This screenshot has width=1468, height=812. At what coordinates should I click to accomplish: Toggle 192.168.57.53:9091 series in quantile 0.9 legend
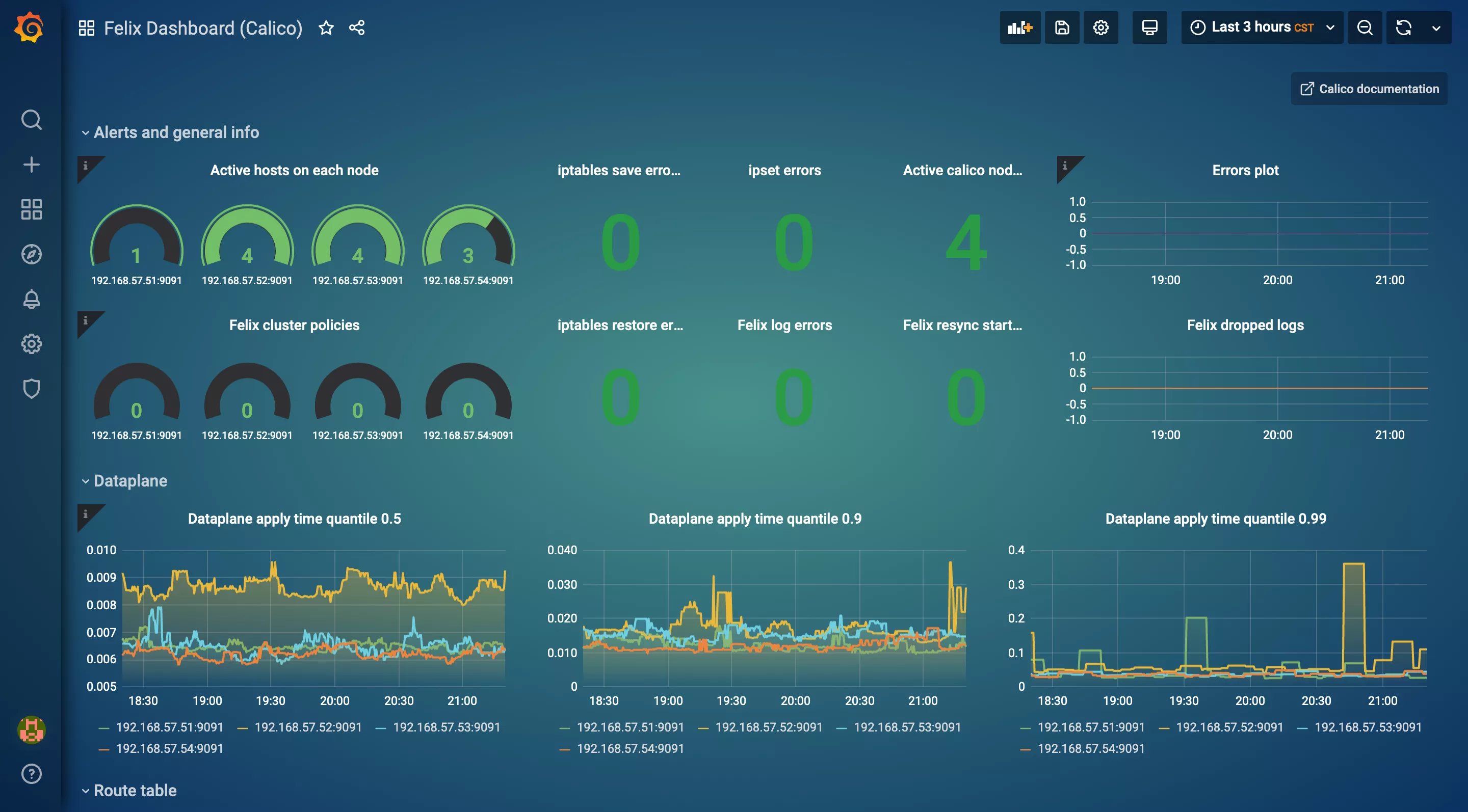click(x=907, y=727)
